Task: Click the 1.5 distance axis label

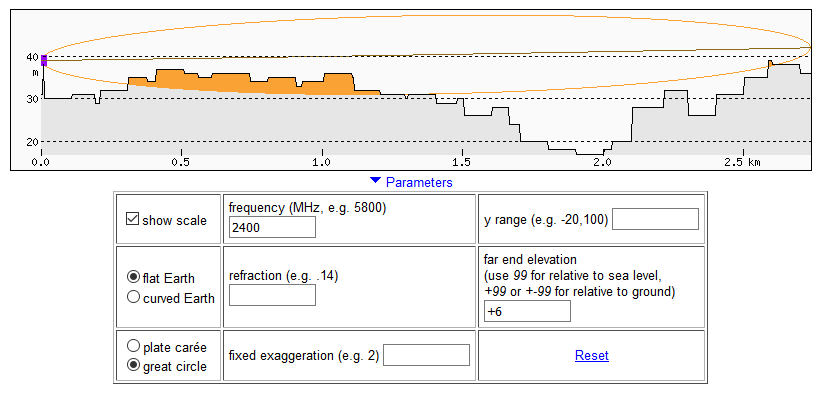Action: [461, 162]
